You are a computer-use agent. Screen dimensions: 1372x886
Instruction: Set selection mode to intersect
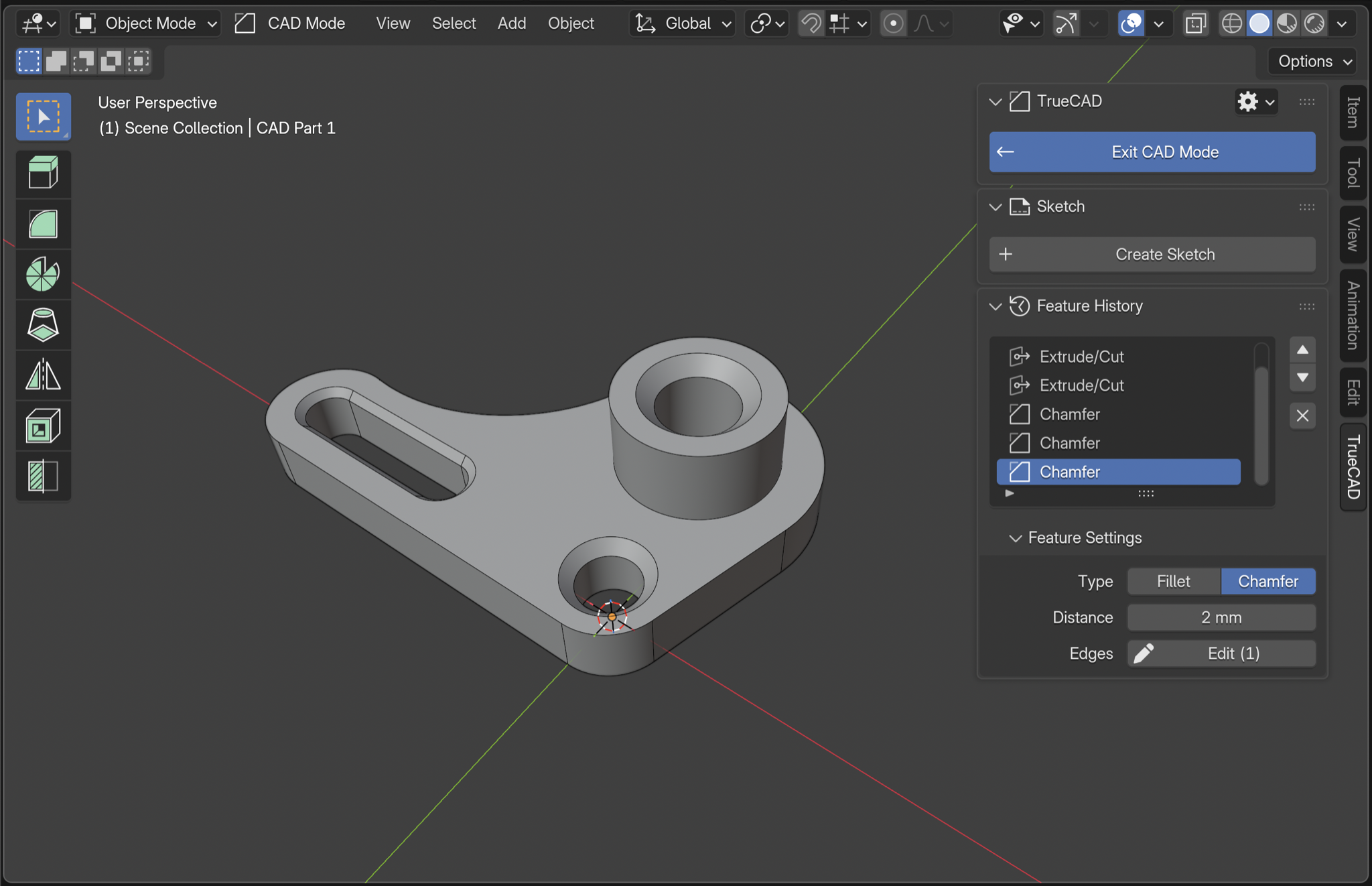coord(139,61)
